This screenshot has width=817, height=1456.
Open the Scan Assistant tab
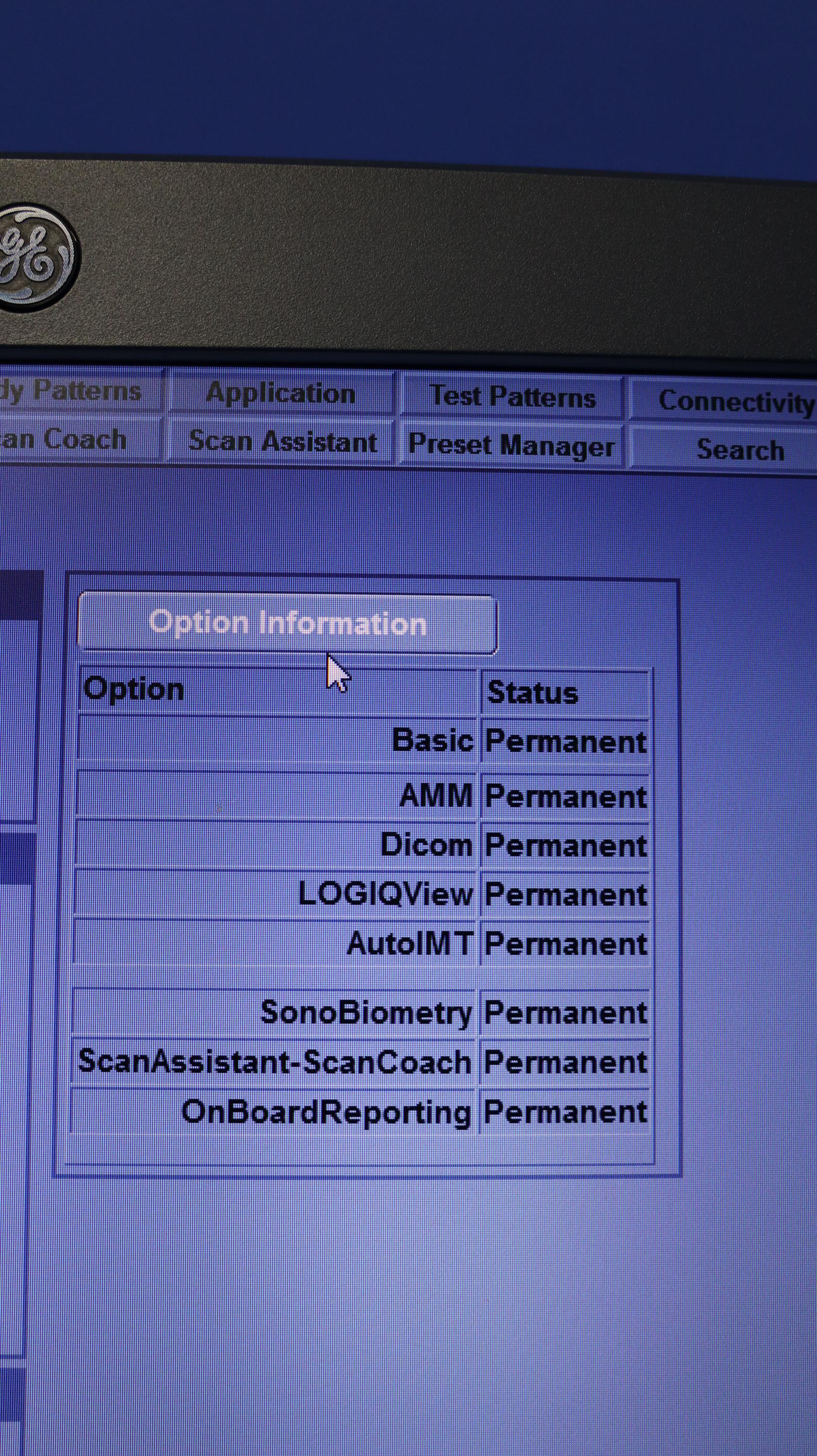click(x=282, y=441)
